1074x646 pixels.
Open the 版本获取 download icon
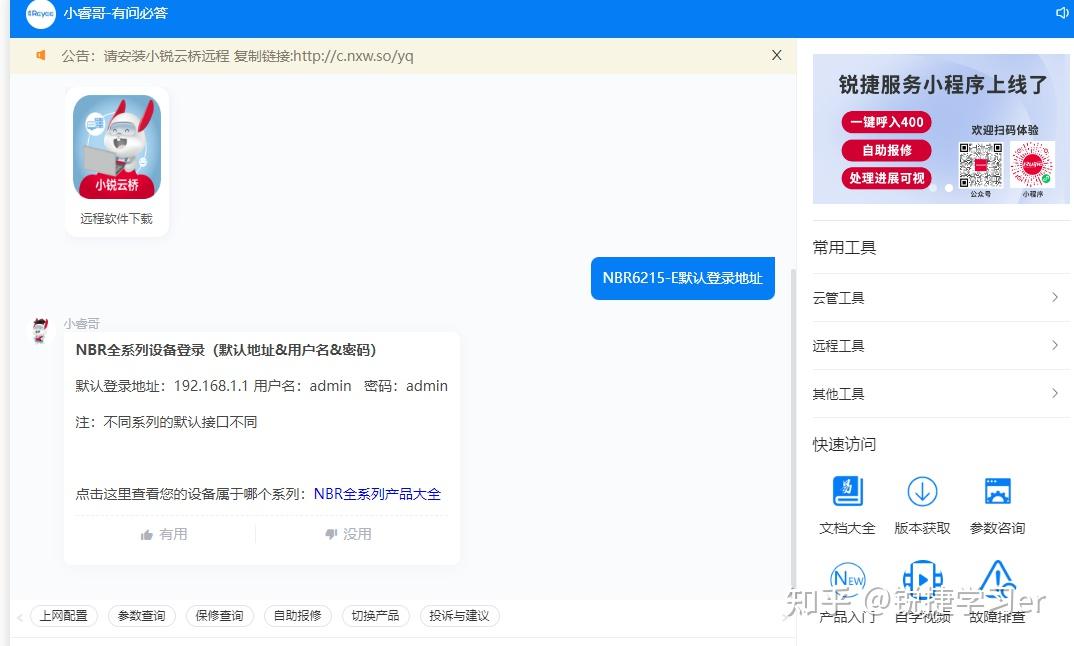[923, 491]
